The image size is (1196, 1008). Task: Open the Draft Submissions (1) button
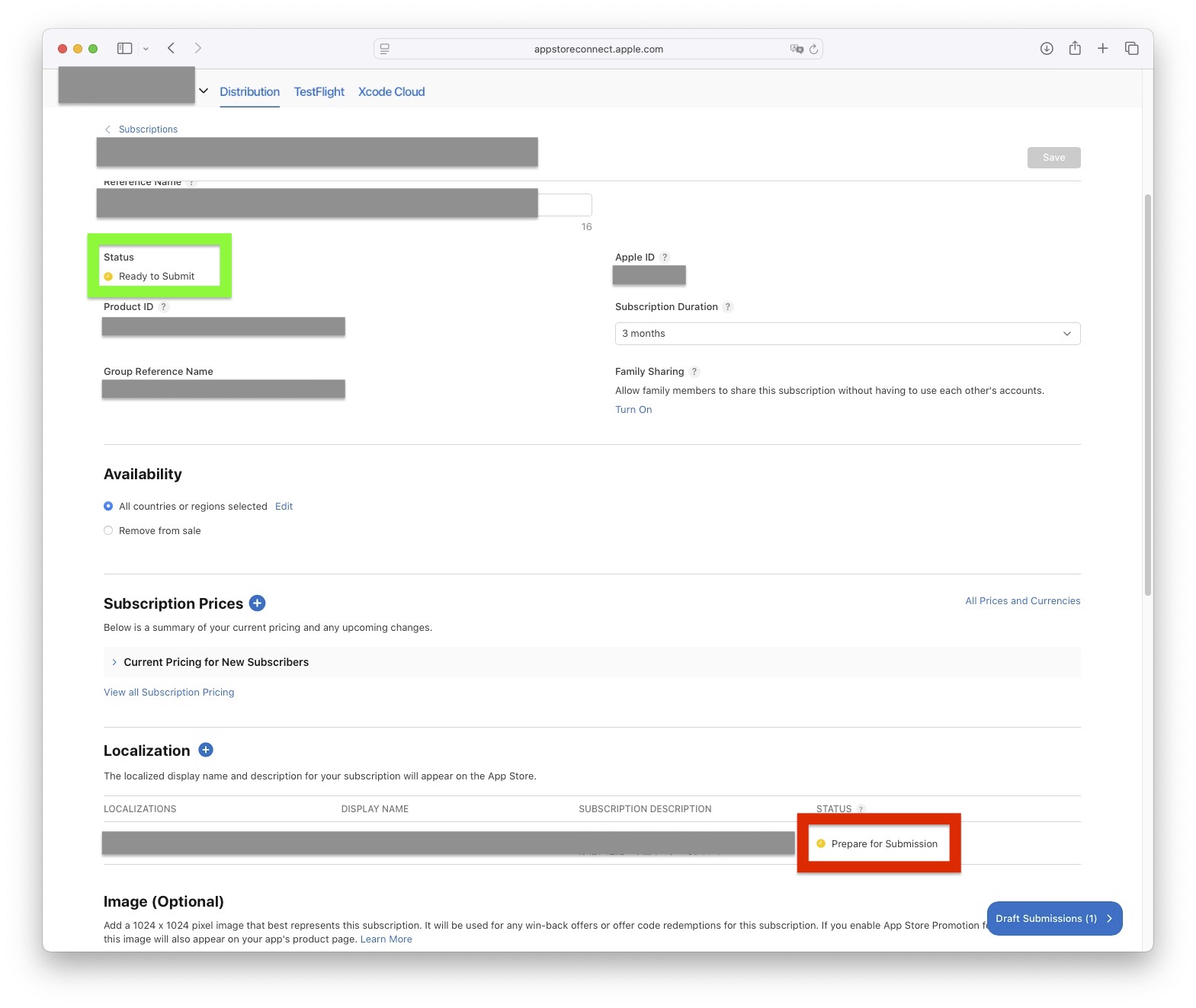(x=1053, y=919)
